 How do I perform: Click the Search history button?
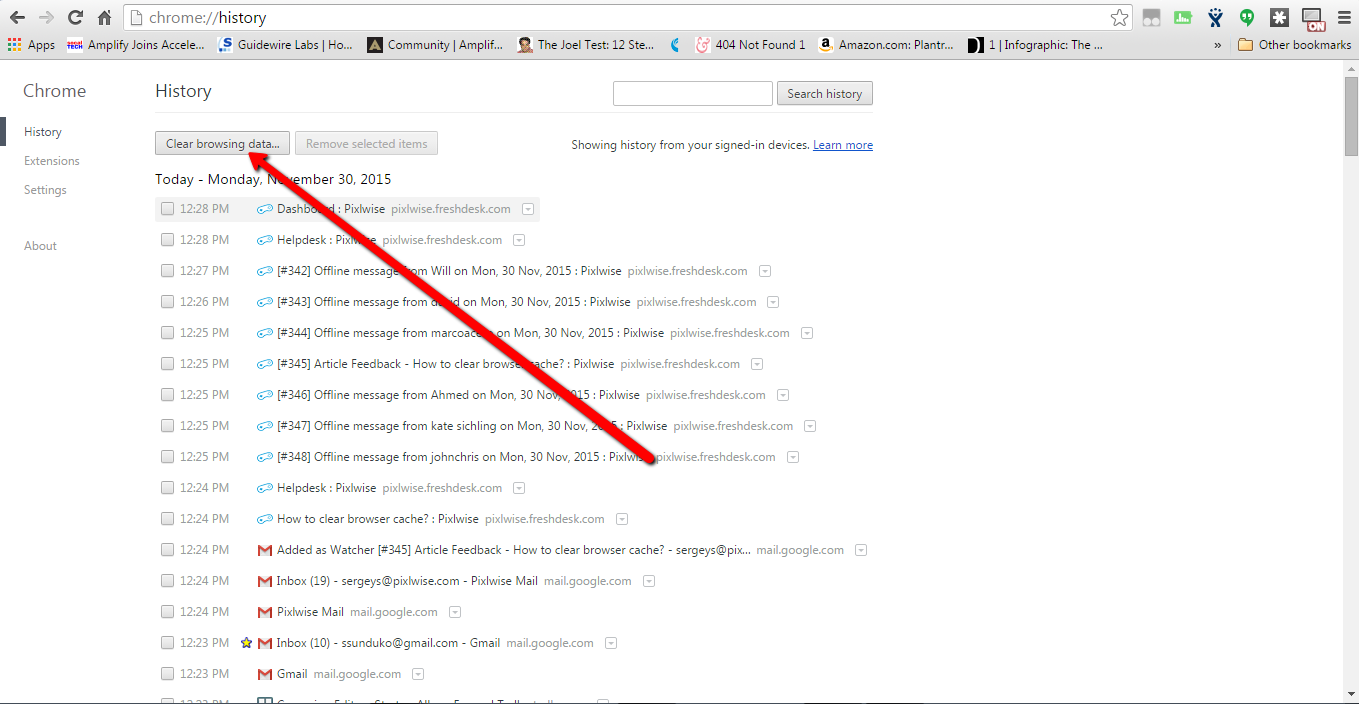[824, 94]
